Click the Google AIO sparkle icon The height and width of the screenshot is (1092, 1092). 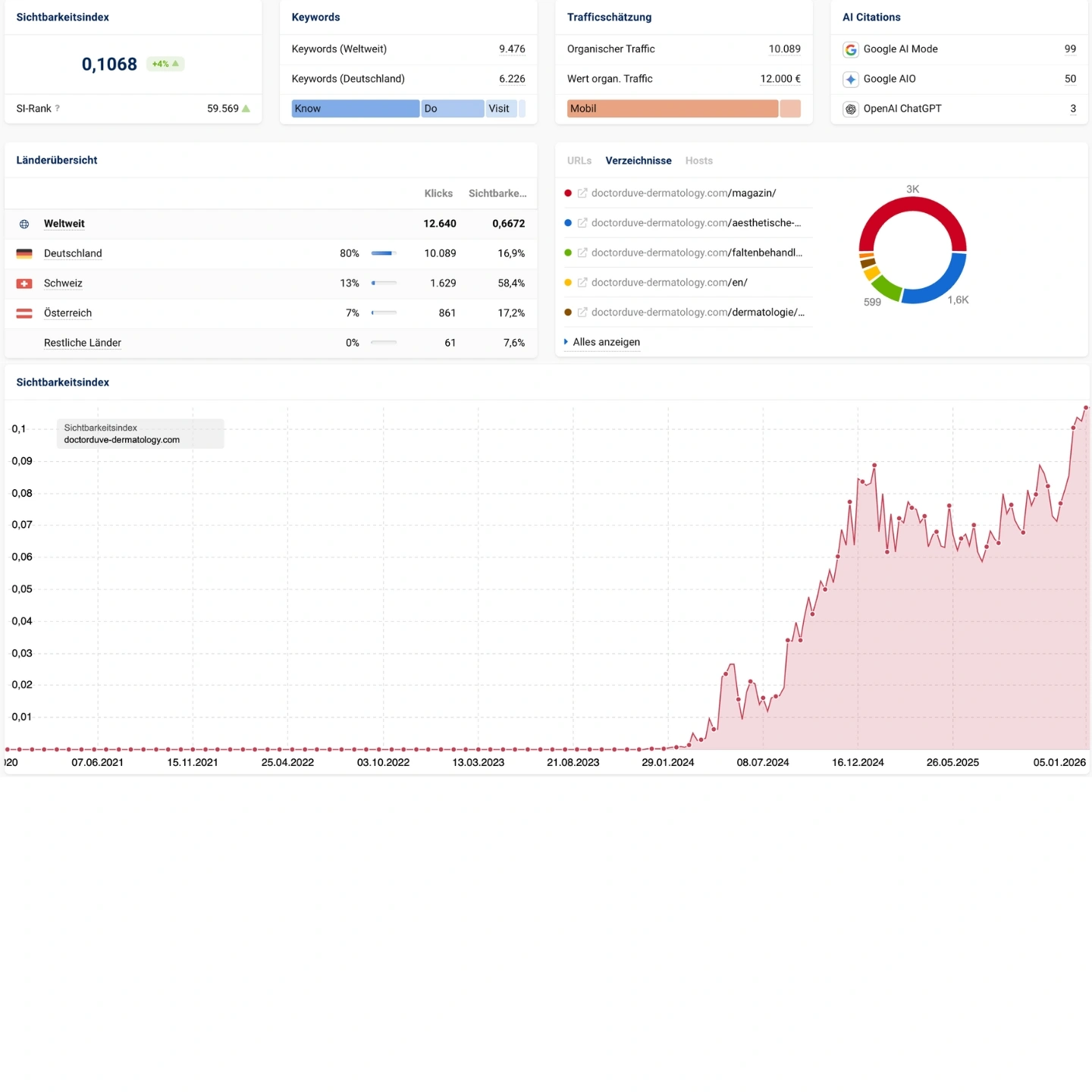(x=851, y=79)
